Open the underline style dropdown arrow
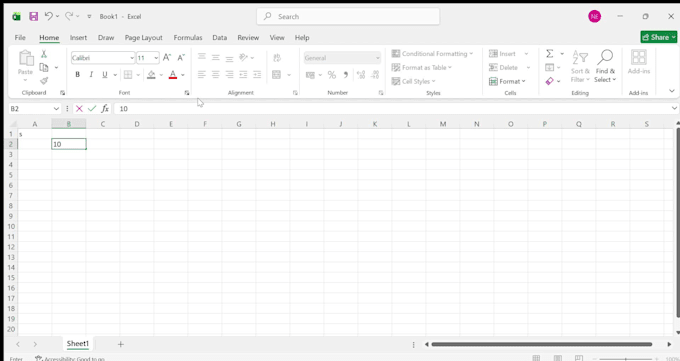Viewport: 680px width, 361px height. click(x=115, y=75)
